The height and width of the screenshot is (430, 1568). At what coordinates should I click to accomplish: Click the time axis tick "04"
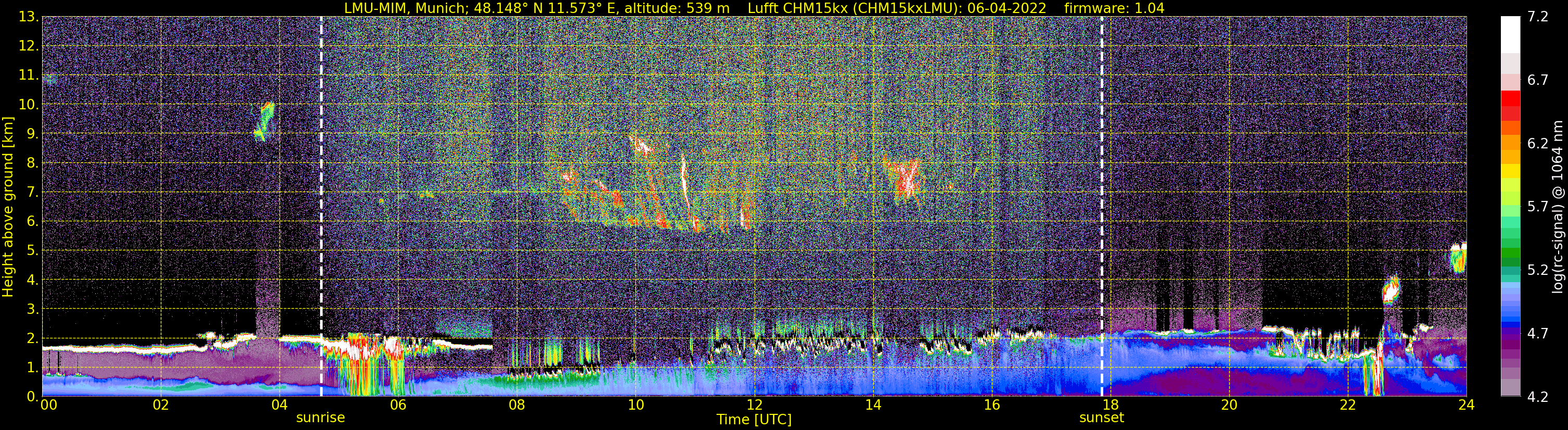pyautogui.click(x=279, y=406)
